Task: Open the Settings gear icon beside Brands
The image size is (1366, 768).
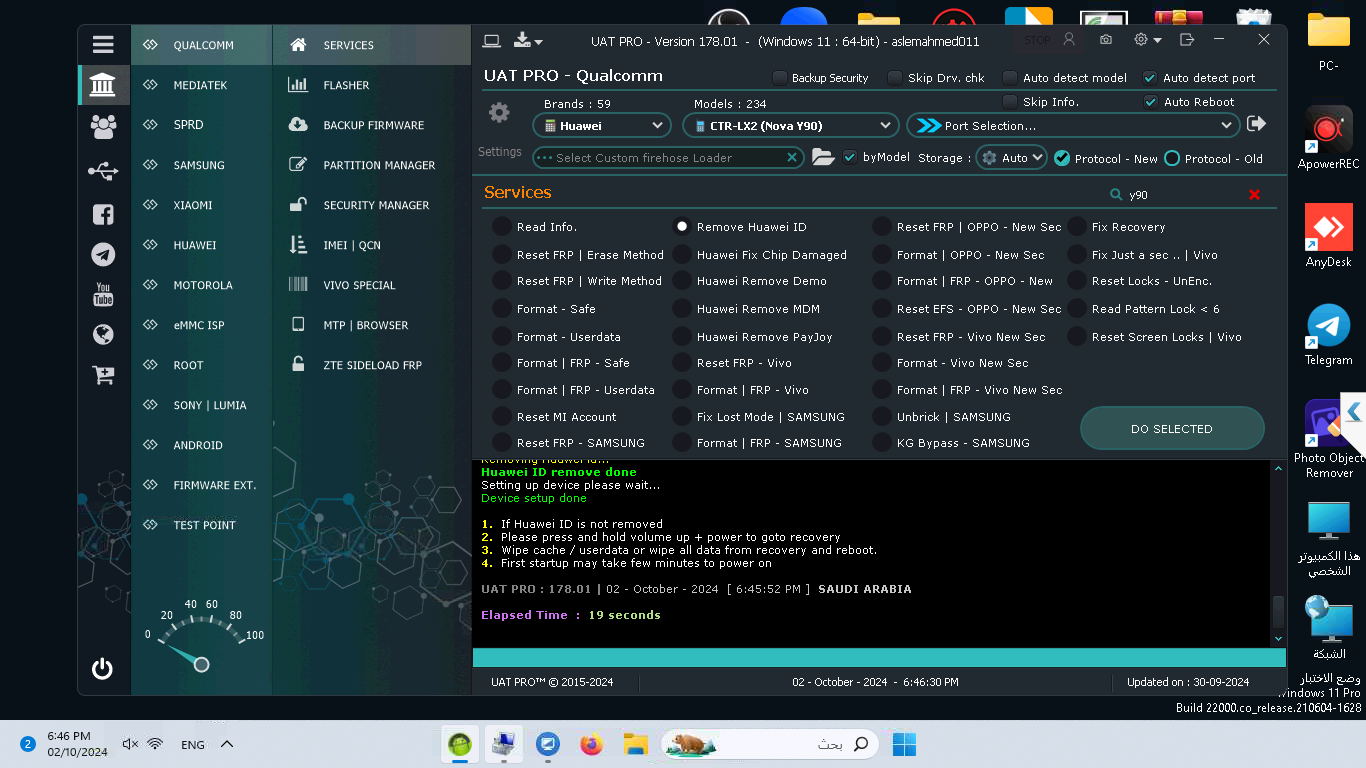Action: point(499,113)
